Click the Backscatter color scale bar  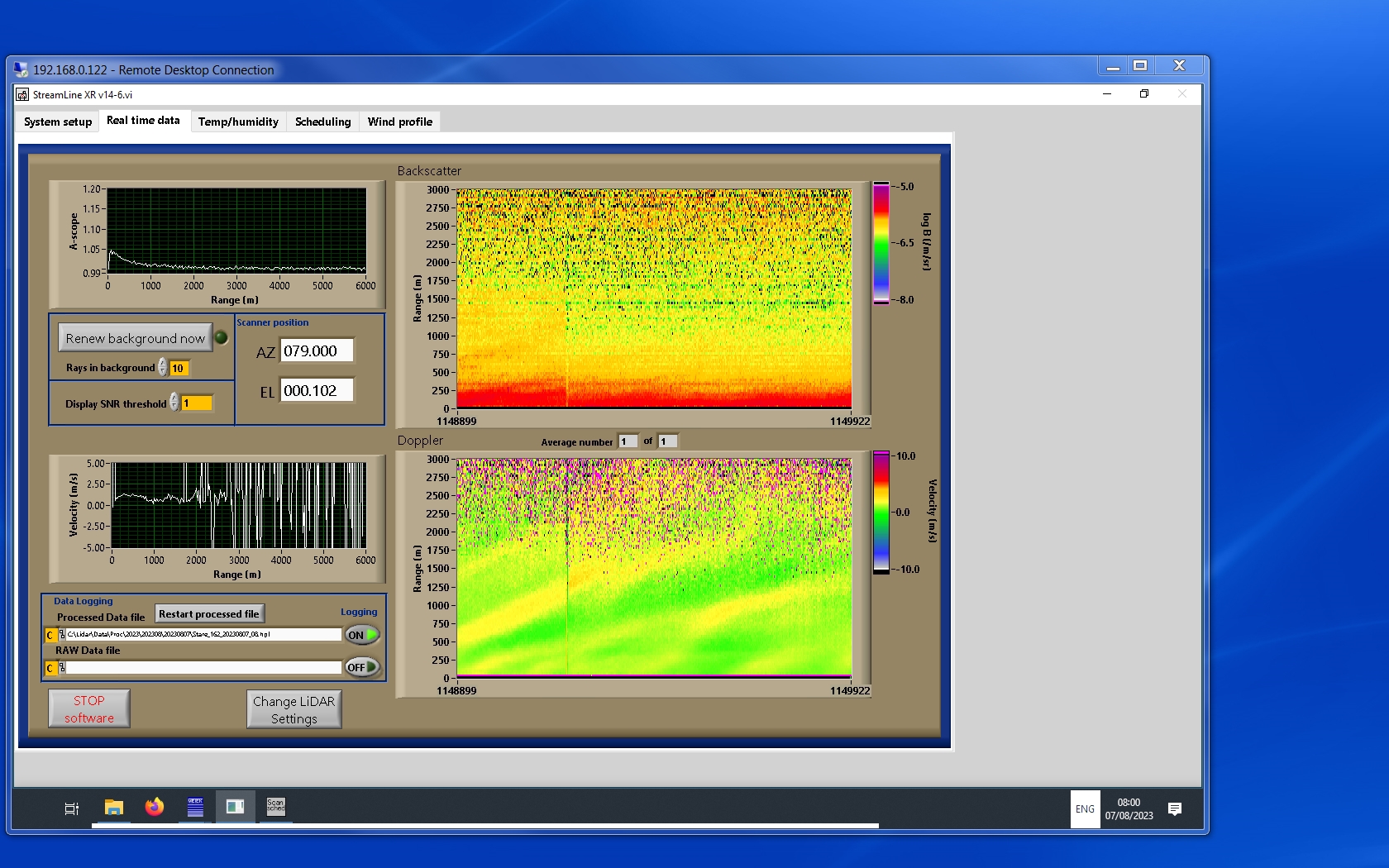click(x=881, y=243)
